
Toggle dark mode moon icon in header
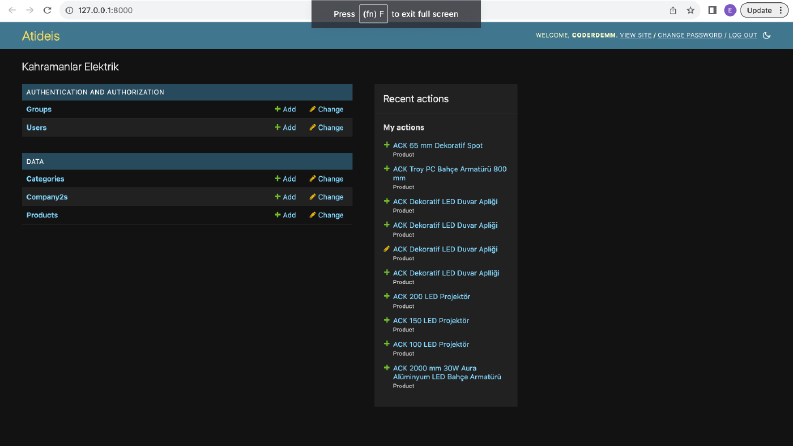tap(767, 35)
